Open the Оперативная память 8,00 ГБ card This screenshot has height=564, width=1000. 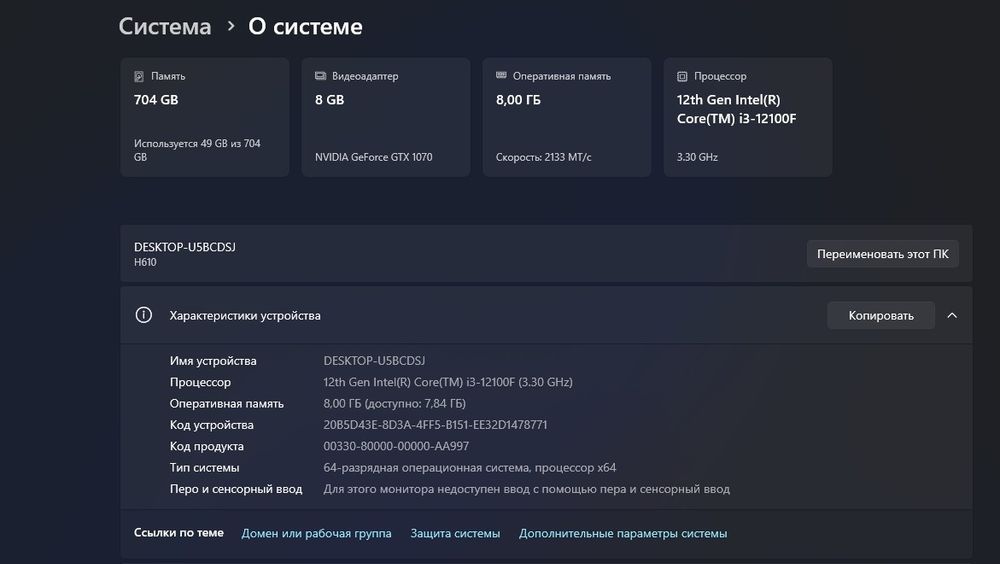click(x=567, y=117)
